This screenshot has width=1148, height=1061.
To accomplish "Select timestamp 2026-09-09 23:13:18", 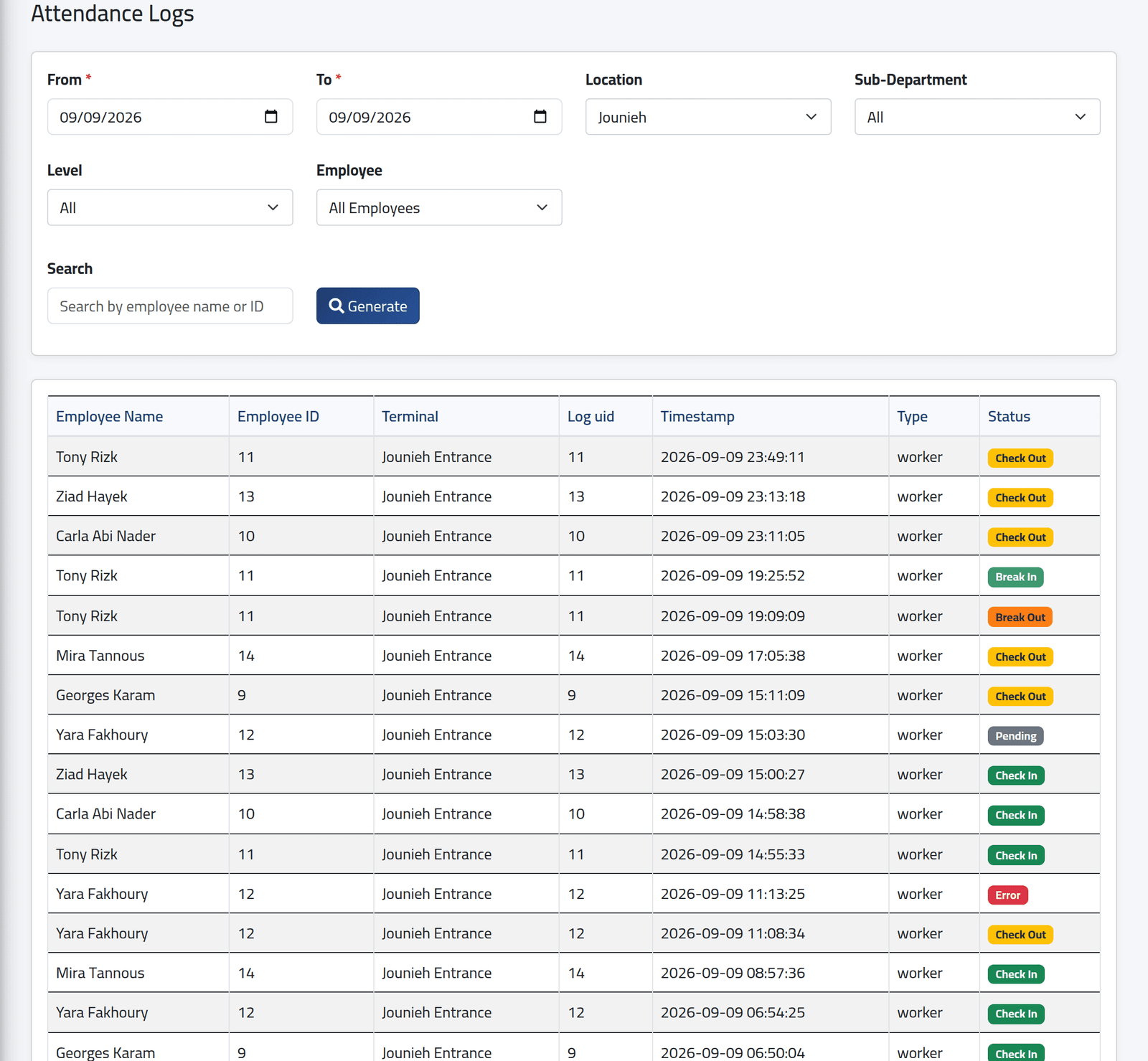I will coord(733,496).
